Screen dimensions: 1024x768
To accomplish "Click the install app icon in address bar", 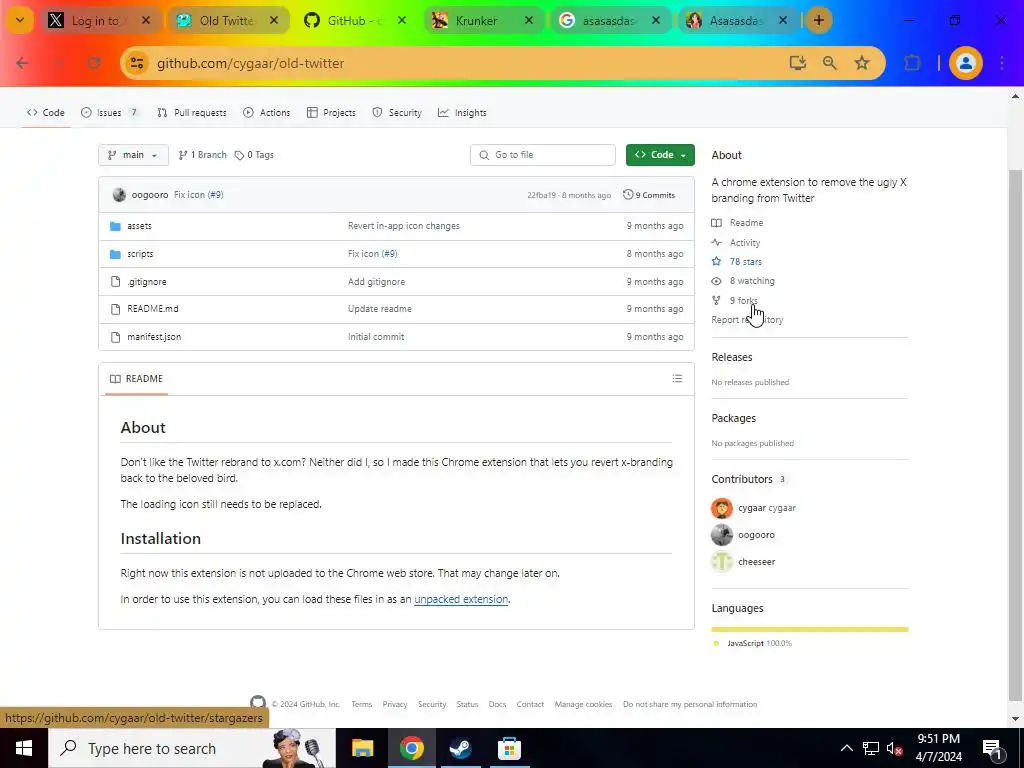I will point(797,63).
